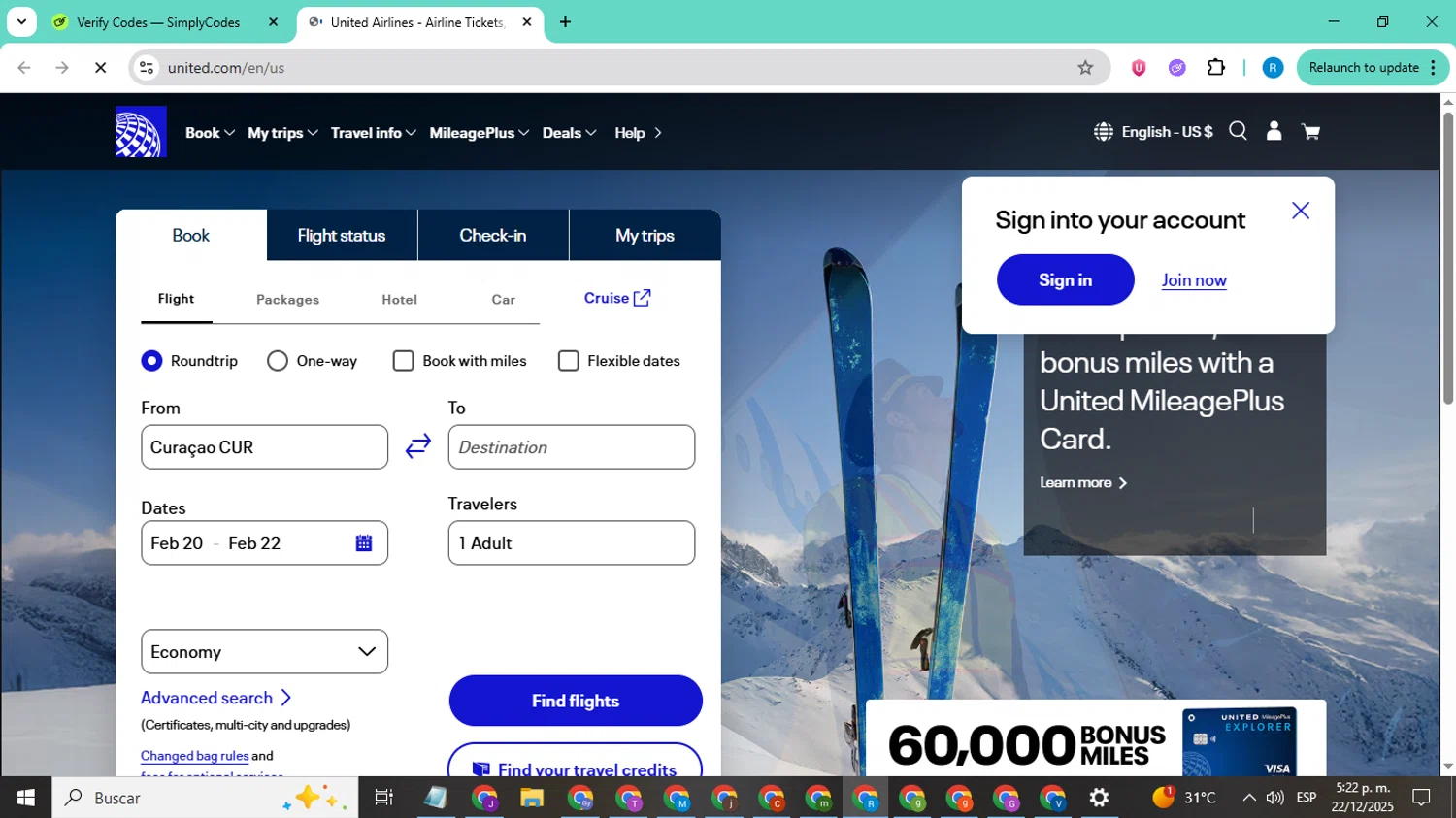The image size is (1456, 818).
Task: Click the globe language icon
Action: coord(1104,131)
